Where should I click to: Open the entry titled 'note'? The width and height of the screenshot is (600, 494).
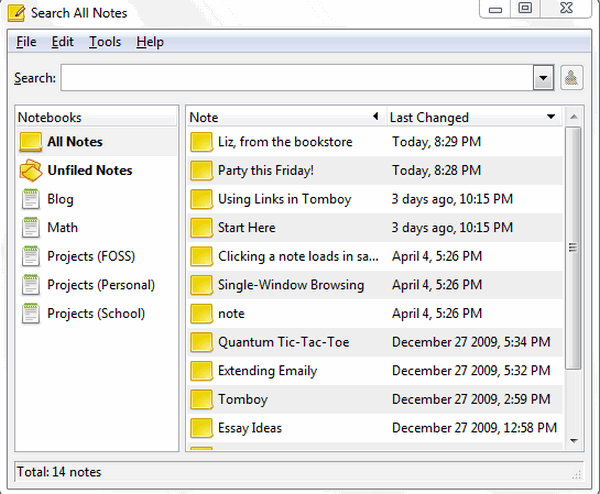click(231, 313)
